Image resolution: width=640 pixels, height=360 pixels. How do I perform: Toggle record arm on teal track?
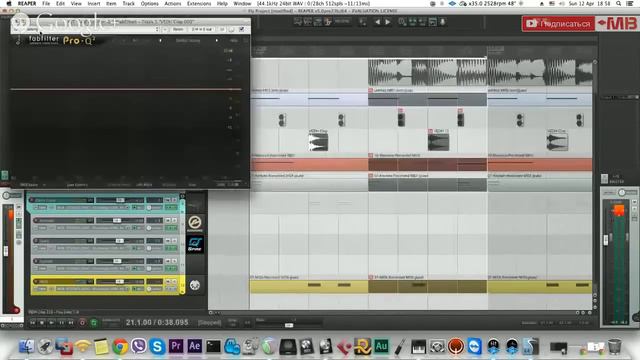pyautogui.click(x=32, y=200)
